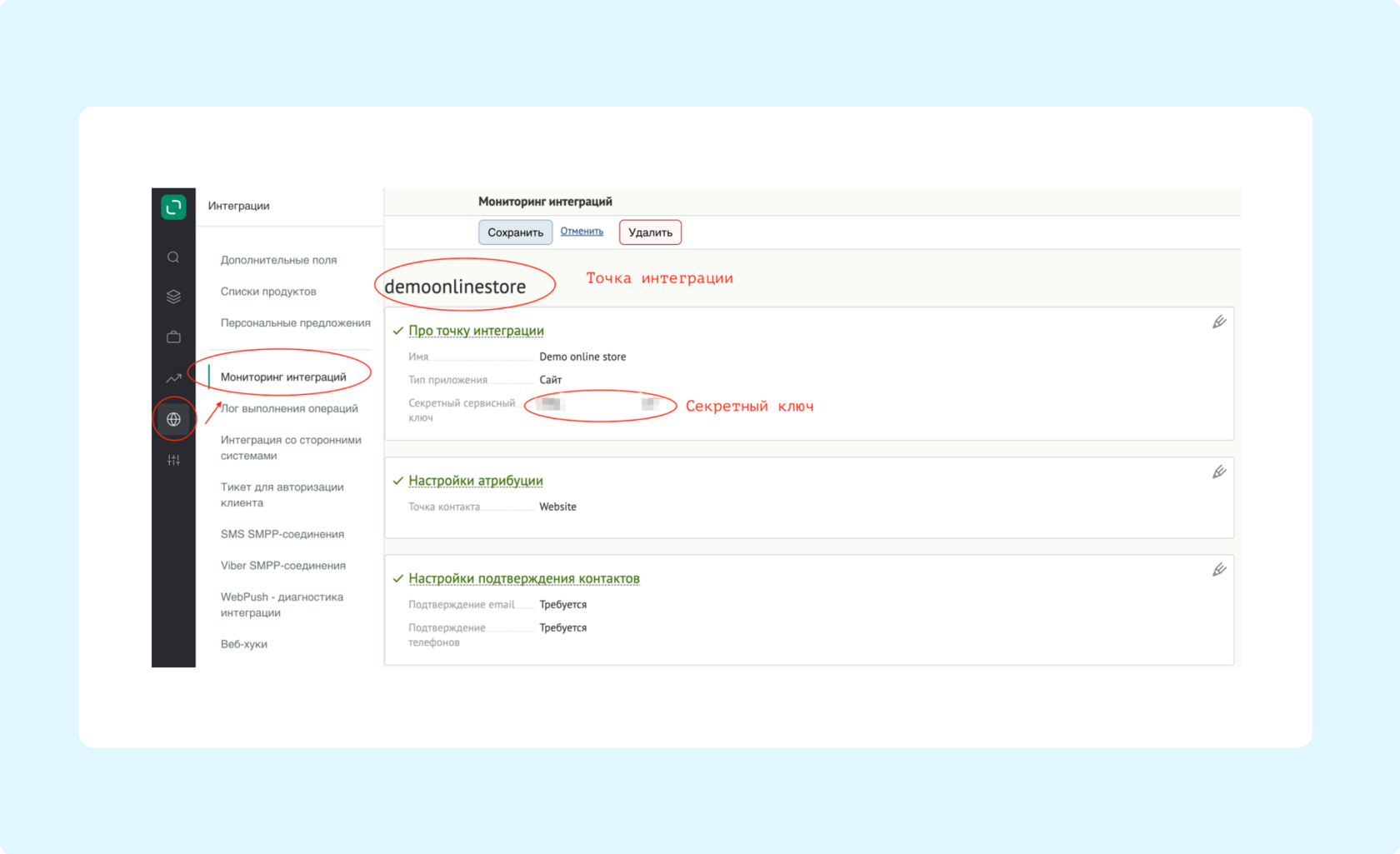Open 'Тикет для авторизации клиента' item
The image size is (1400, 854).
tap(282, 495)
